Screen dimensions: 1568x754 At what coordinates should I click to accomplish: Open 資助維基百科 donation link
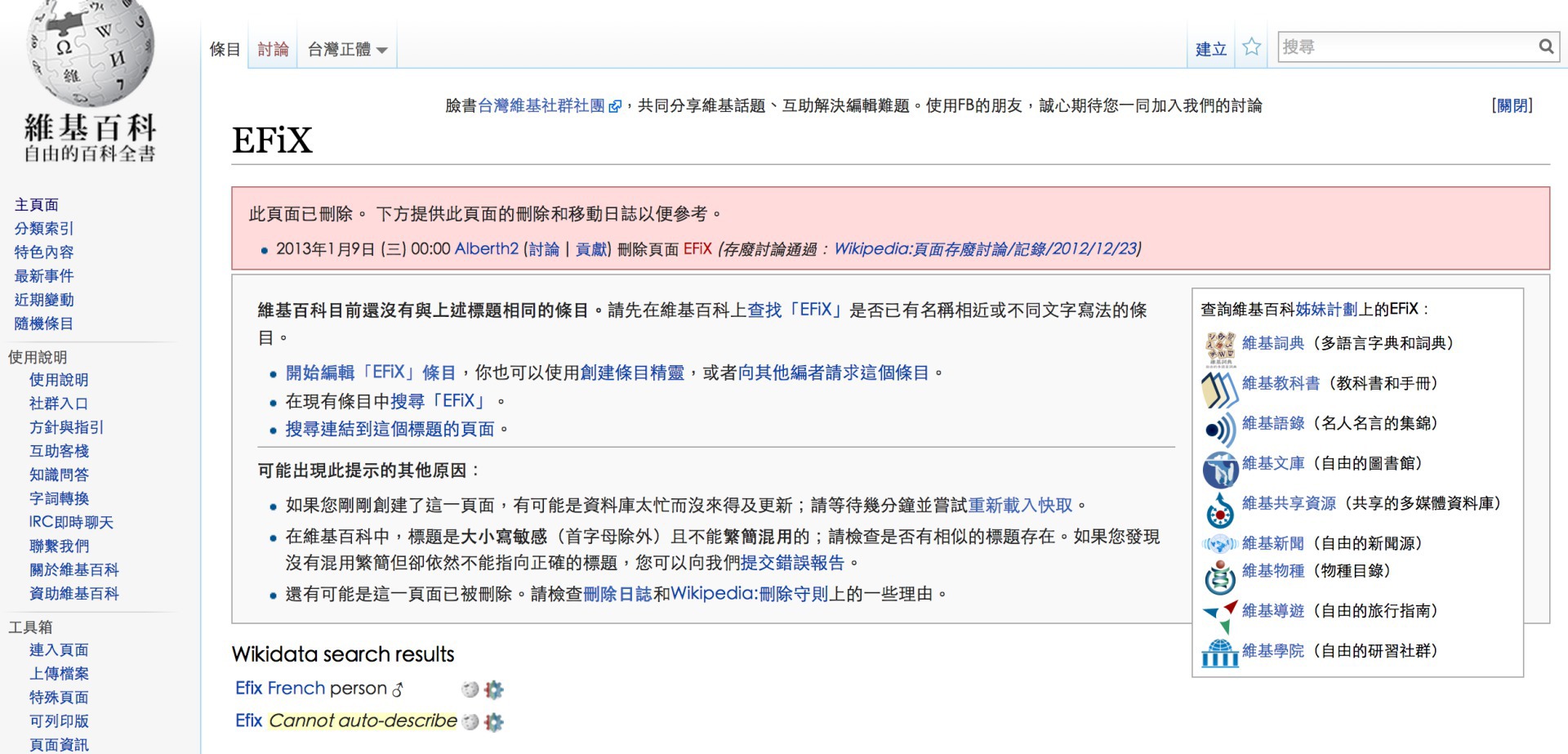pos(74,592)
